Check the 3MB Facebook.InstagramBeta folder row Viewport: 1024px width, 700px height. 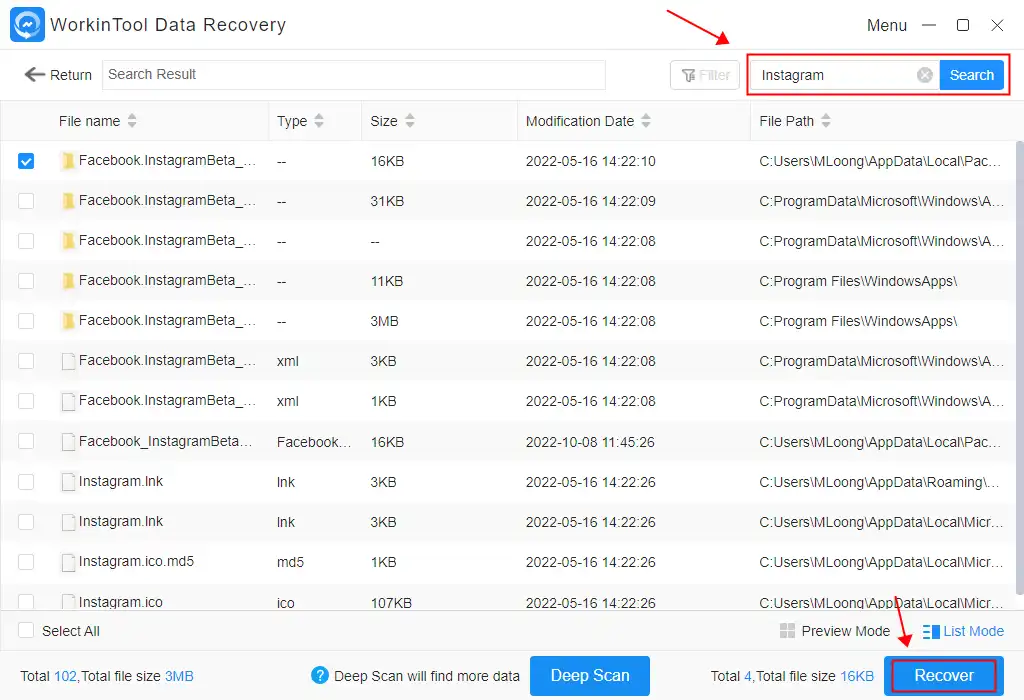(x=26, y=321)
